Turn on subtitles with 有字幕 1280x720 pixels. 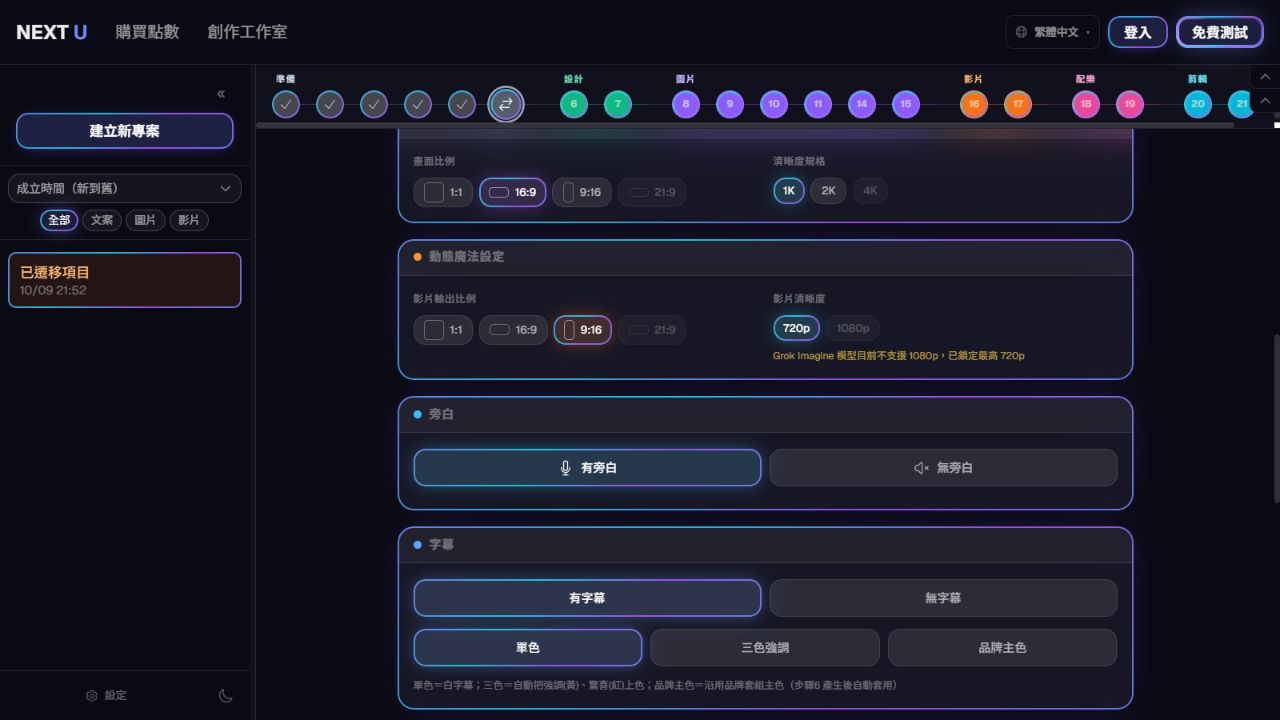click(587, 598)
